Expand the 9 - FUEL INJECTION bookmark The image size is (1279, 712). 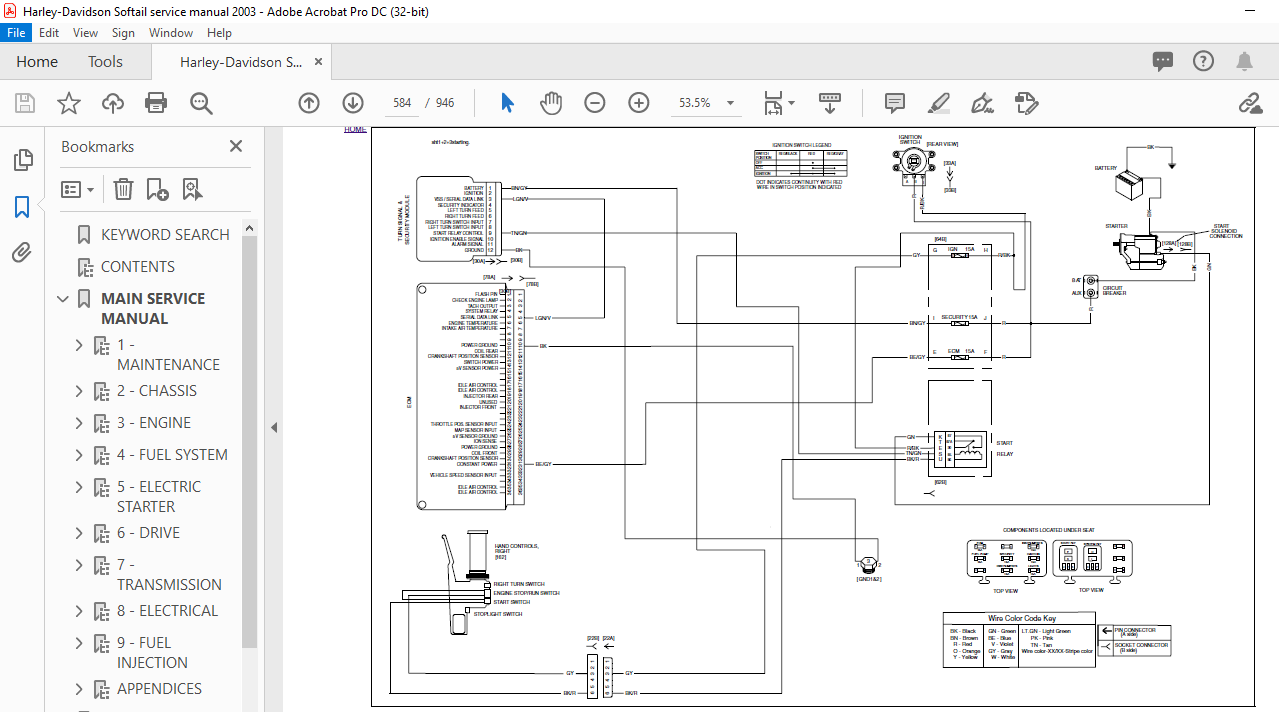tap(79, 643)
